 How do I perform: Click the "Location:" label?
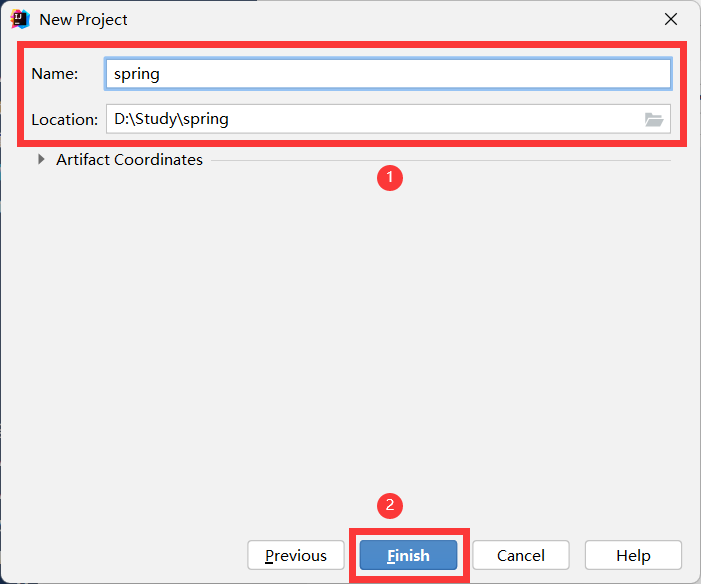64,119
